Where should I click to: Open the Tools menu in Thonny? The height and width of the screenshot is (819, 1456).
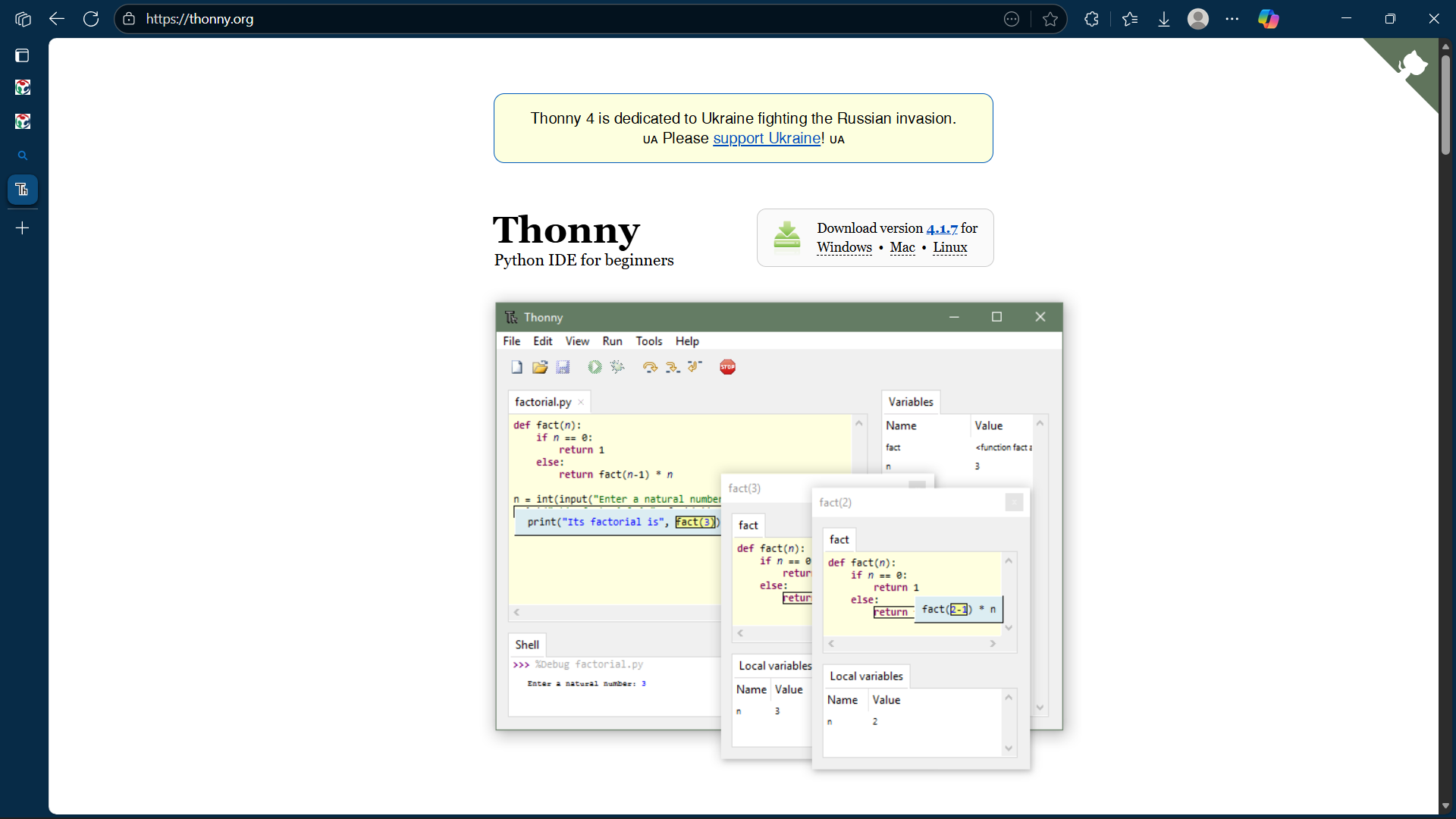point(649,341)
